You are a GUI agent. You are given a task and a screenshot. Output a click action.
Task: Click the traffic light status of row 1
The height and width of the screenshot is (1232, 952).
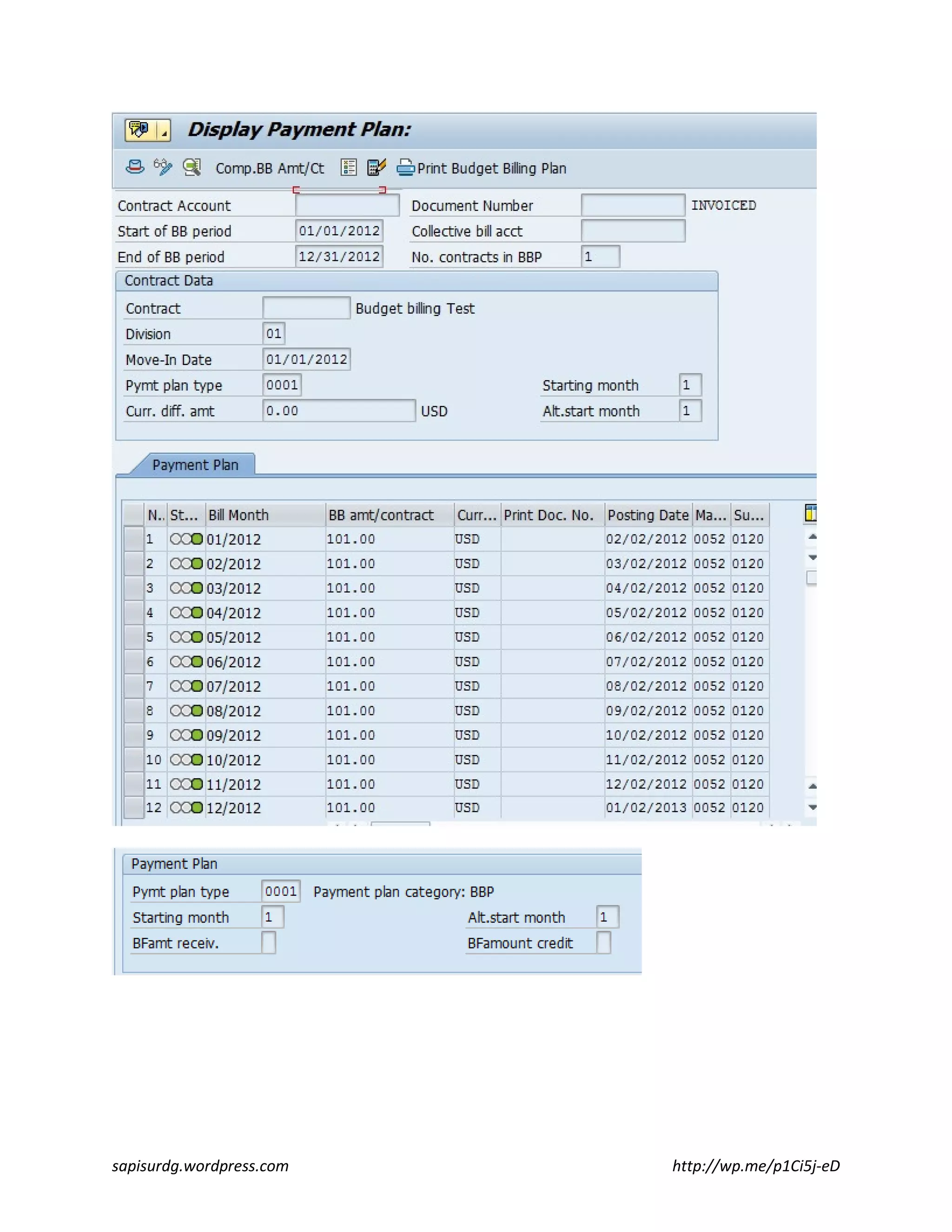[x=186, y=539]
